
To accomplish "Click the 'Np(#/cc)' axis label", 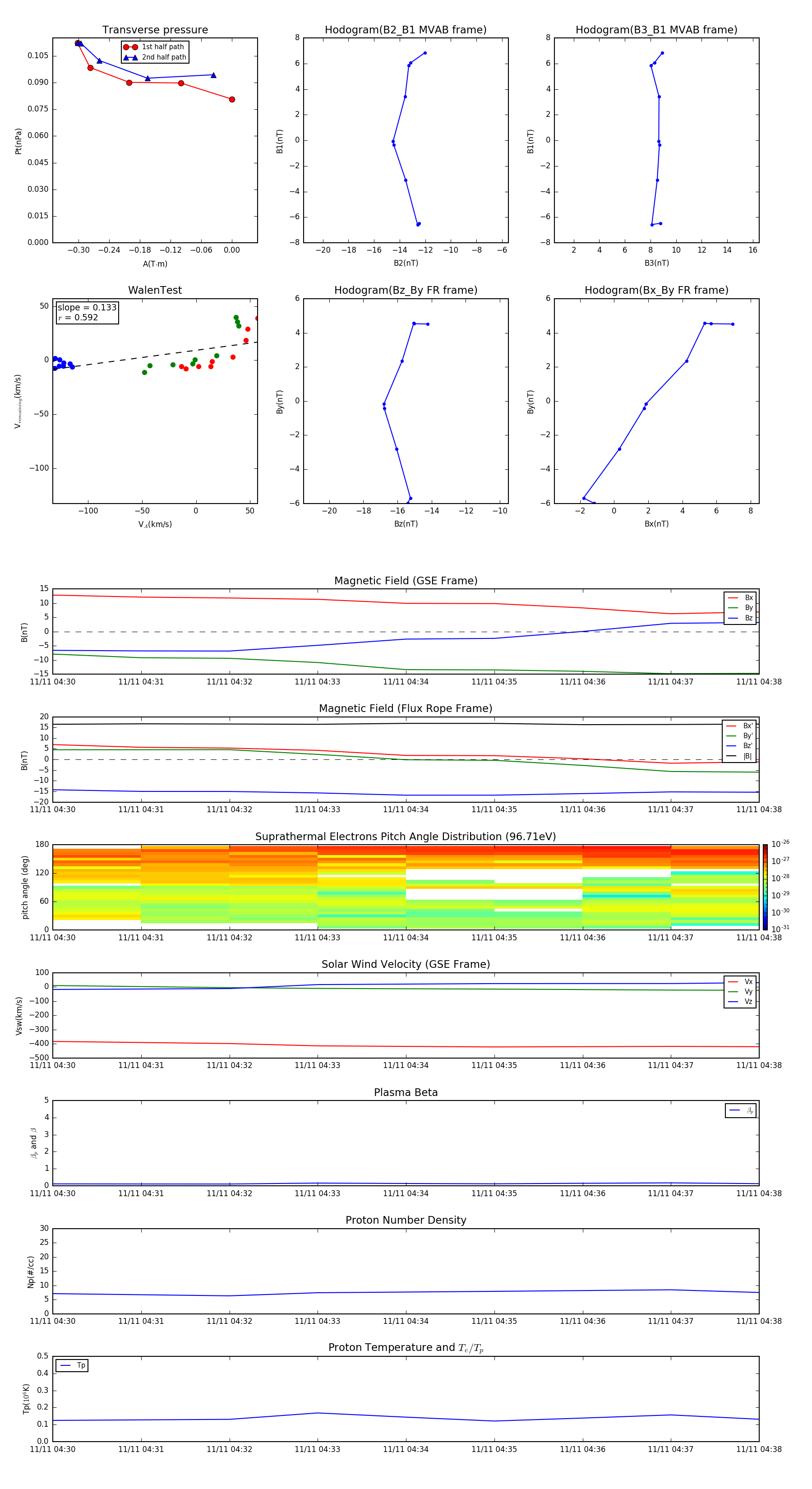I will pos(31,1272).
